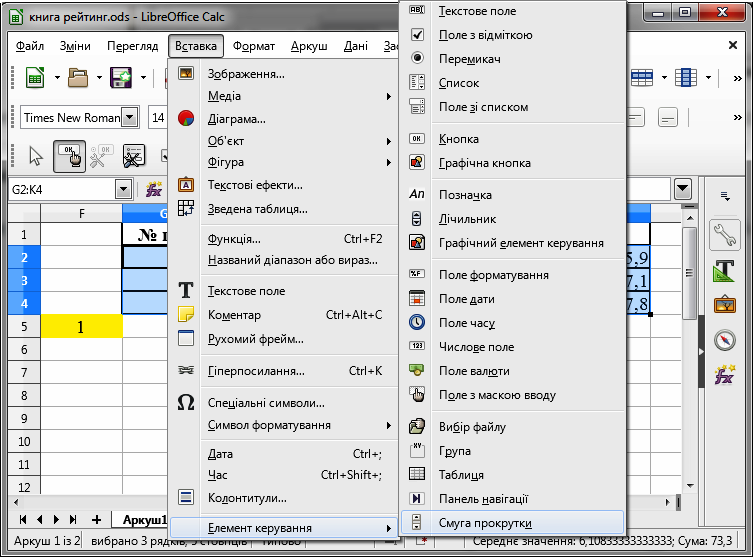Select Група group box control

[512, 451]
